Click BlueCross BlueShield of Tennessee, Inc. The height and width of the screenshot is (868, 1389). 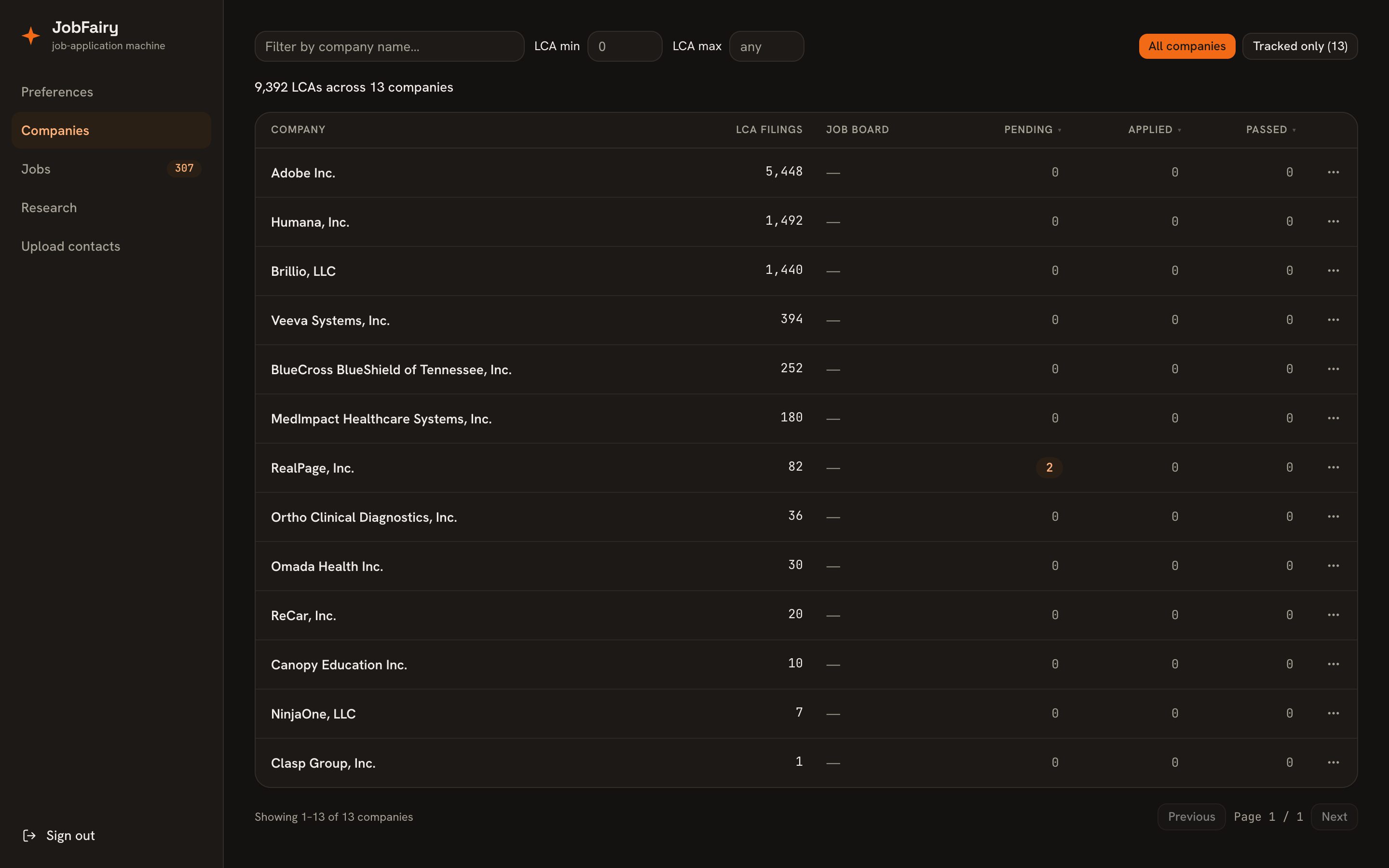(391, 370)
